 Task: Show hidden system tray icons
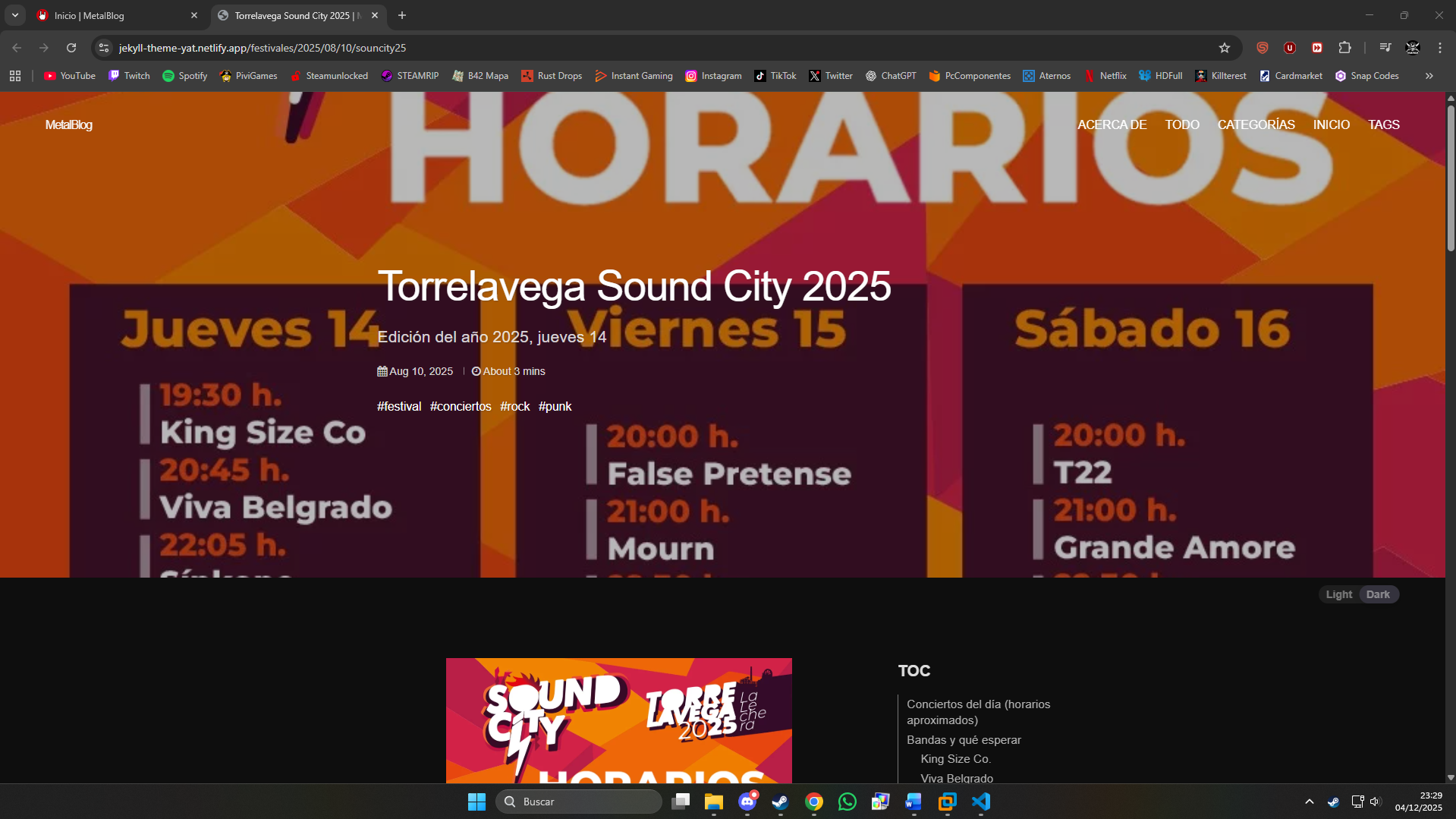(1309, 802)
